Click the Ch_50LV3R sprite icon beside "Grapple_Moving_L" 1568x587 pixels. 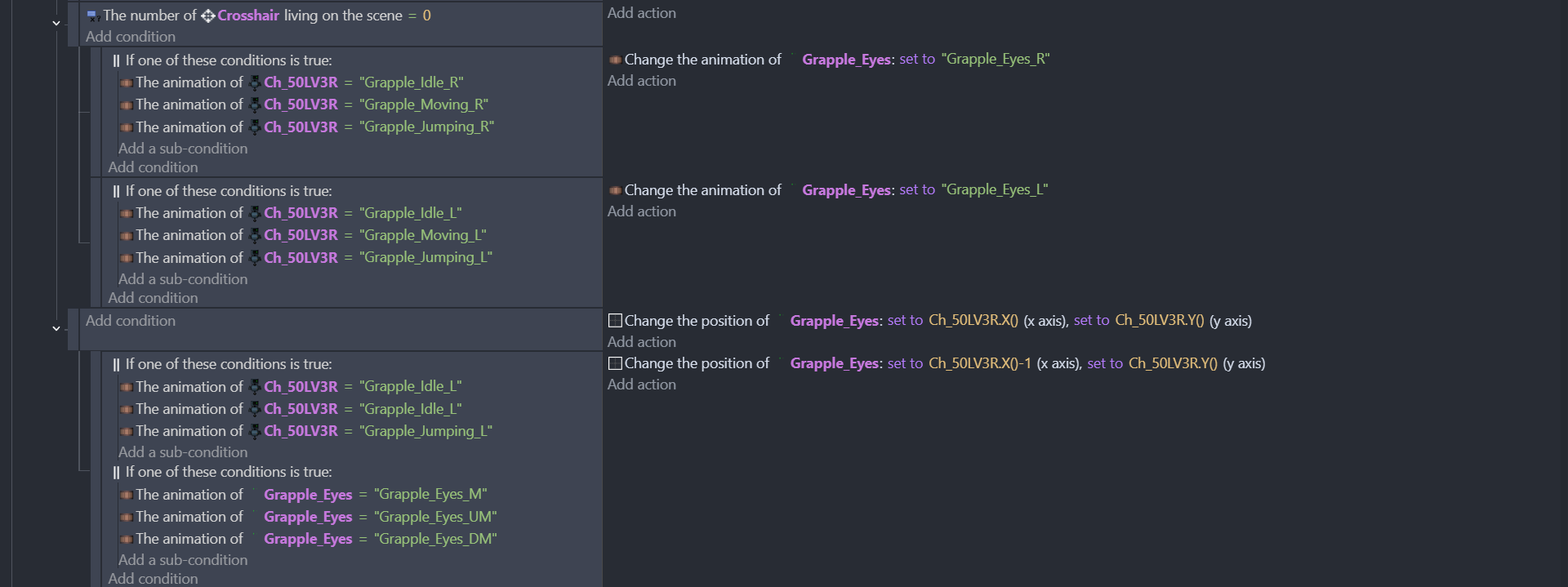pos(255,235)
